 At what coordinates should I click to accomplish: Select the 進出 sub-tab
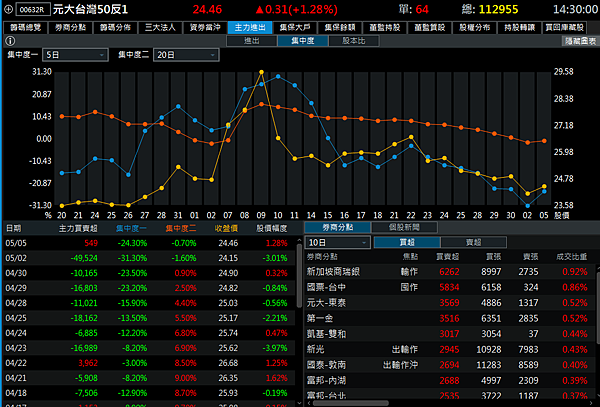[x=253, y=41]
